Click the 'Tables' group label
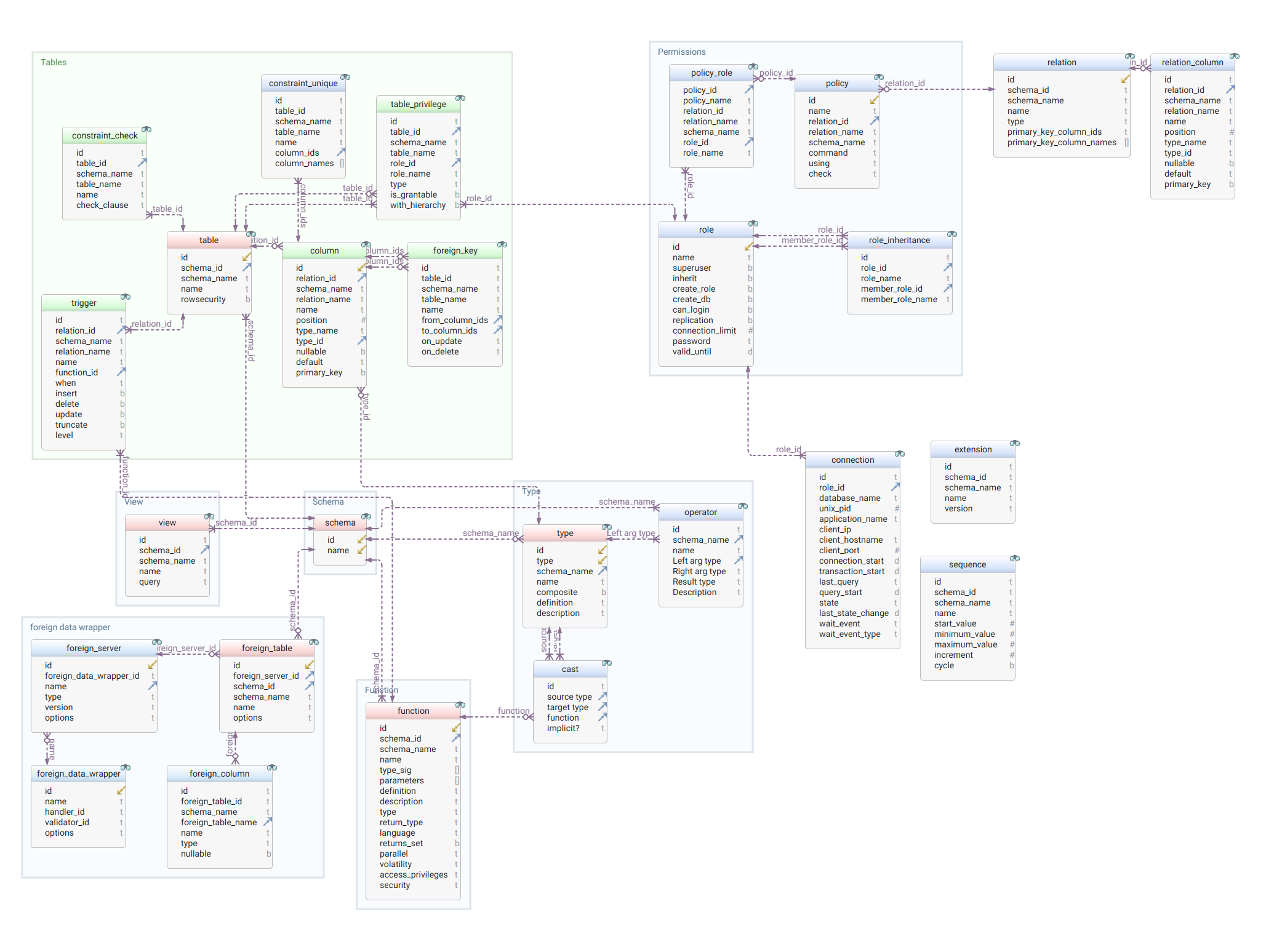This screenshot has width=1266, height=952. pos(54,63)
